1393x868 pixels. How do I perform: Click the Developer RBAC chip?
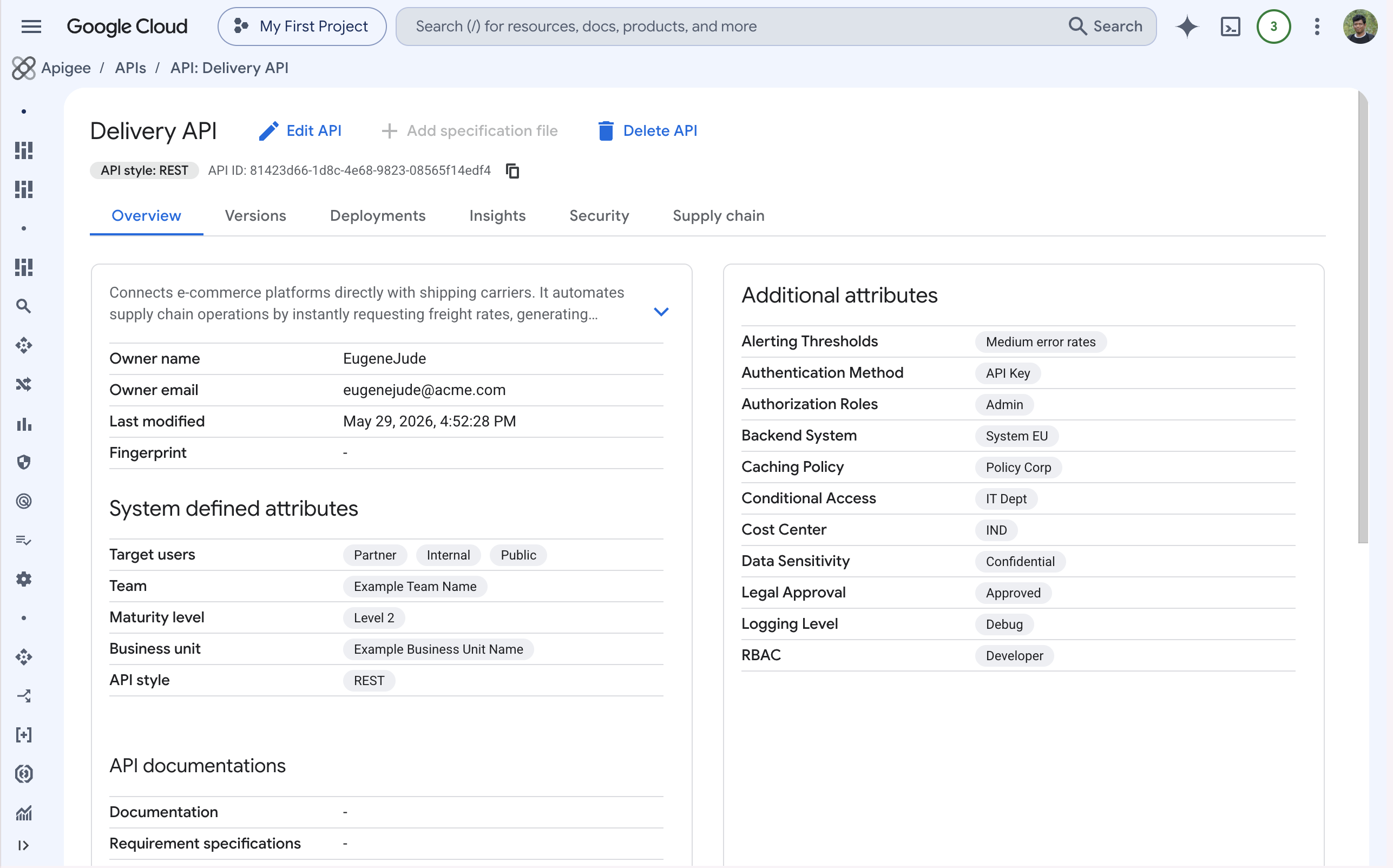point(1014,655)
